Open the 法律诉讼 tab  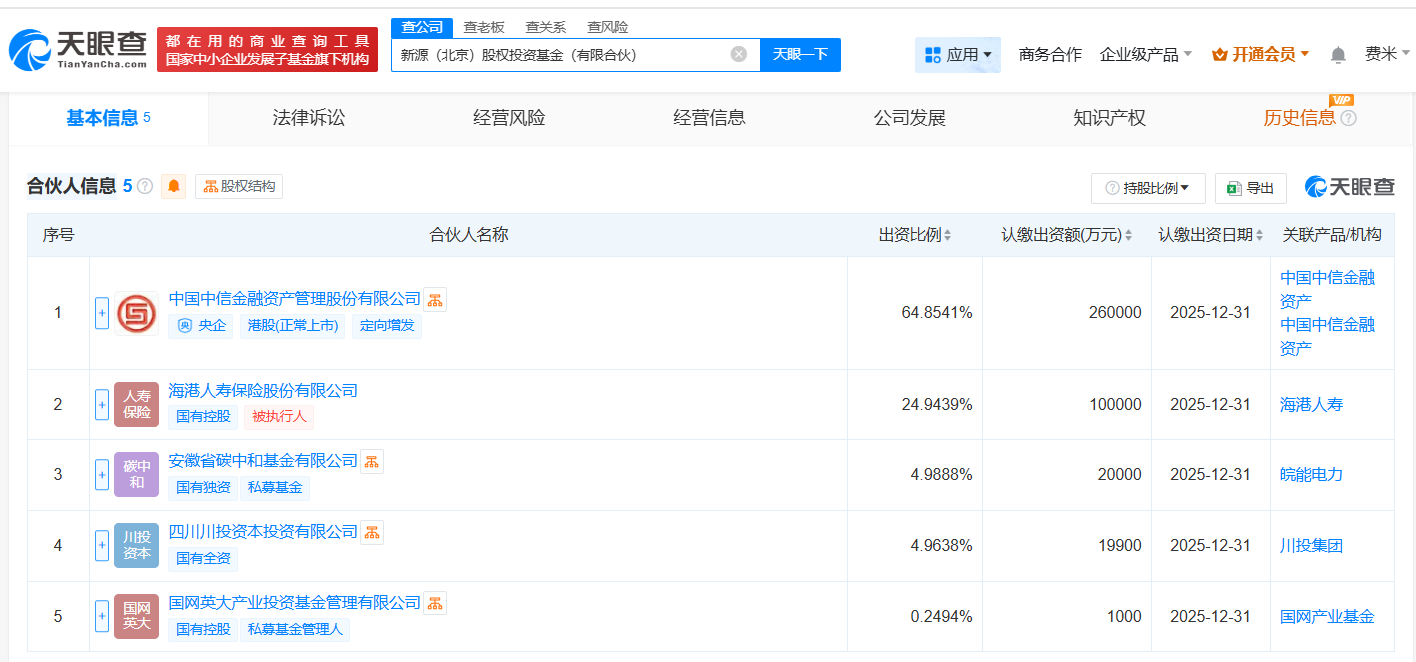tap(309, 118)
